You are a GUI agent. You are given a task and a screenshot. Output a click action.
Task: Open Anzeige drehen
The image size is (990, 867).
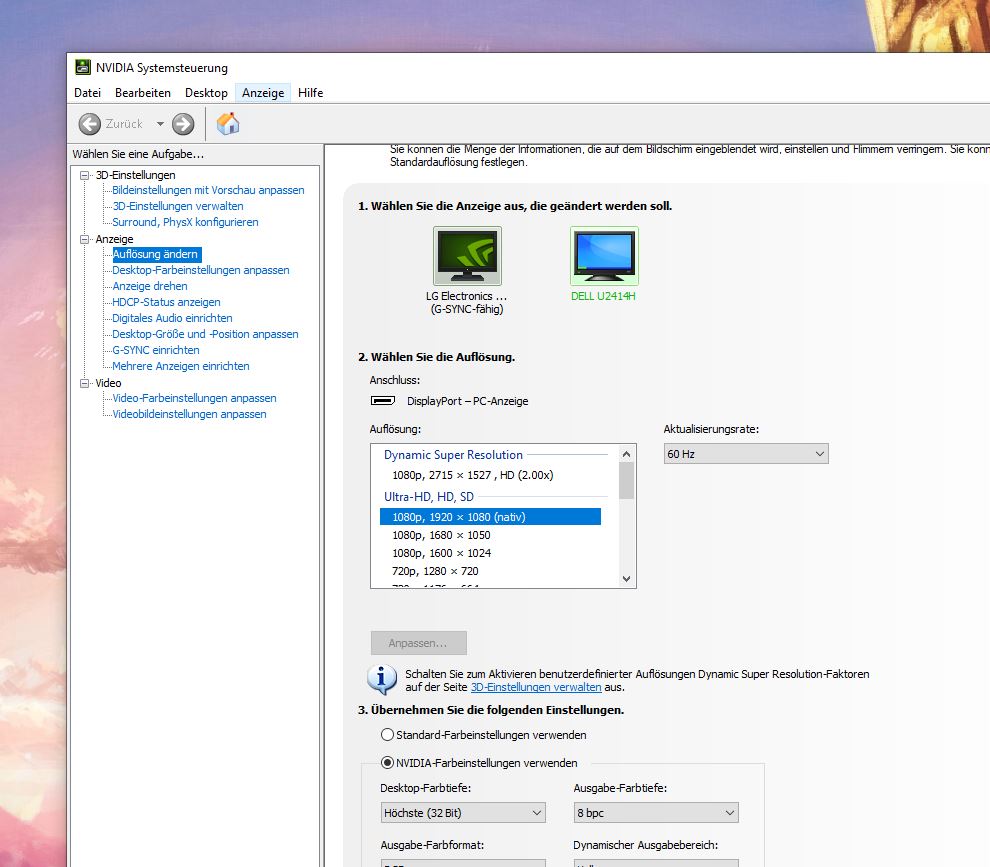[150, 286]
